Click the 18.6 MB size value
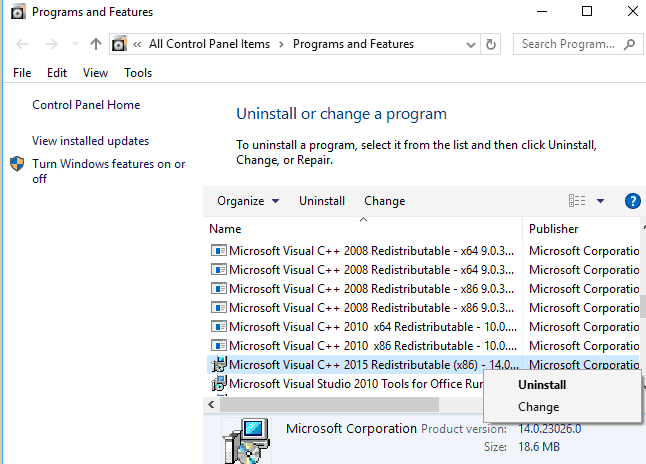The height and width of the screenshot is (464, 646). point(539,447)
